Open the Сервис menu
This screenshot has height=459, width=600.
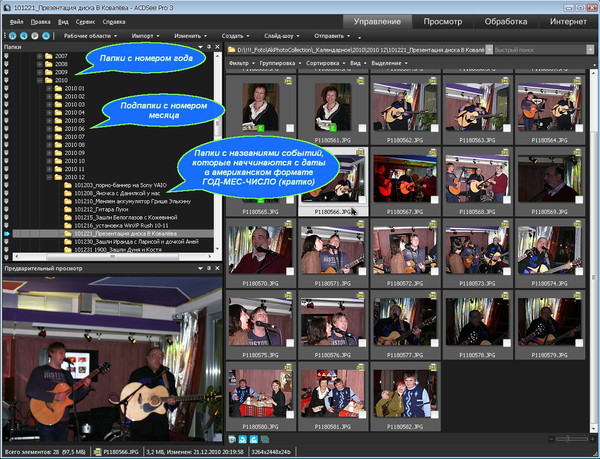click(x=85, y=22)
